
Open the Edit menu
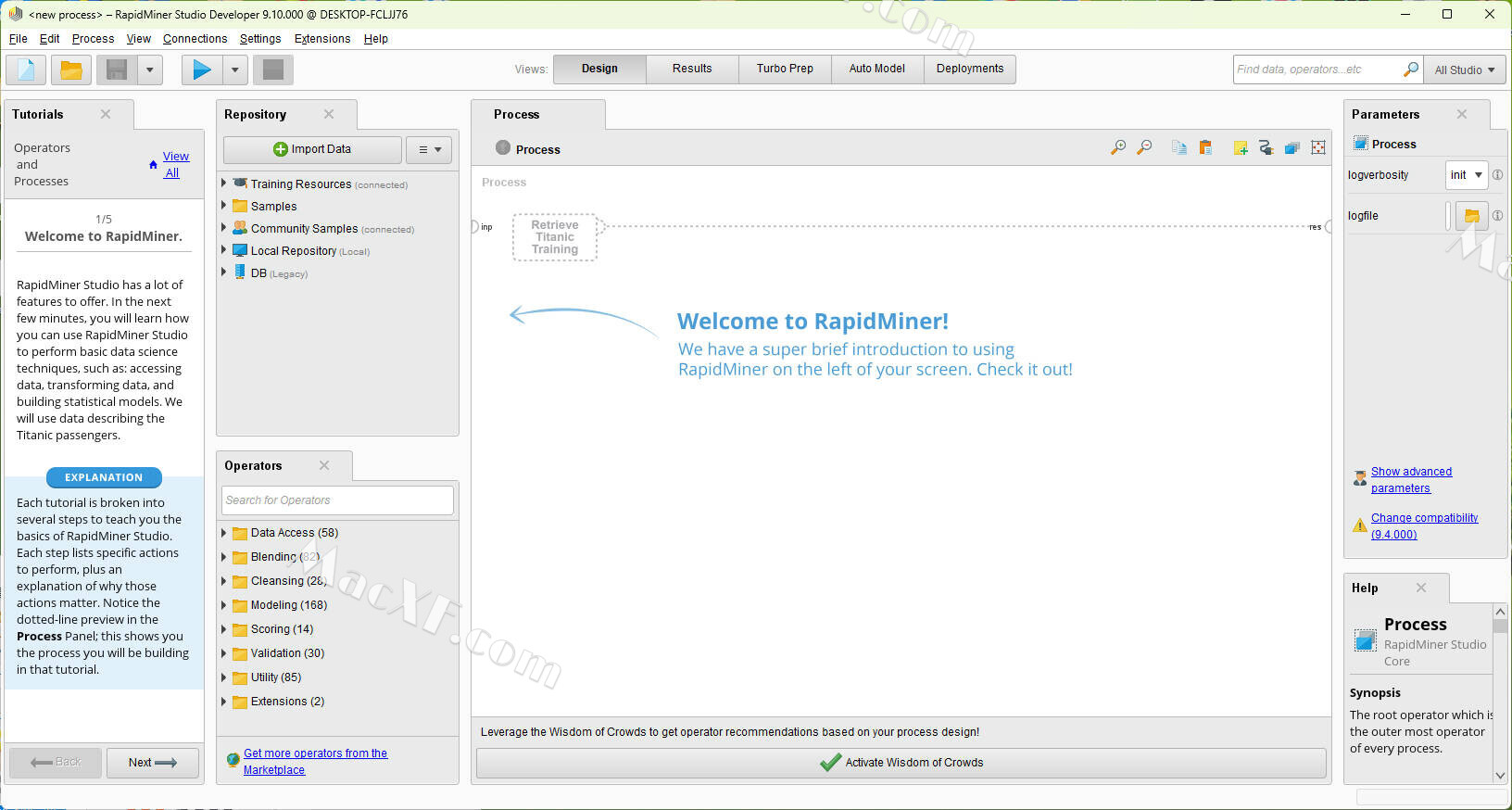[49, 39]
